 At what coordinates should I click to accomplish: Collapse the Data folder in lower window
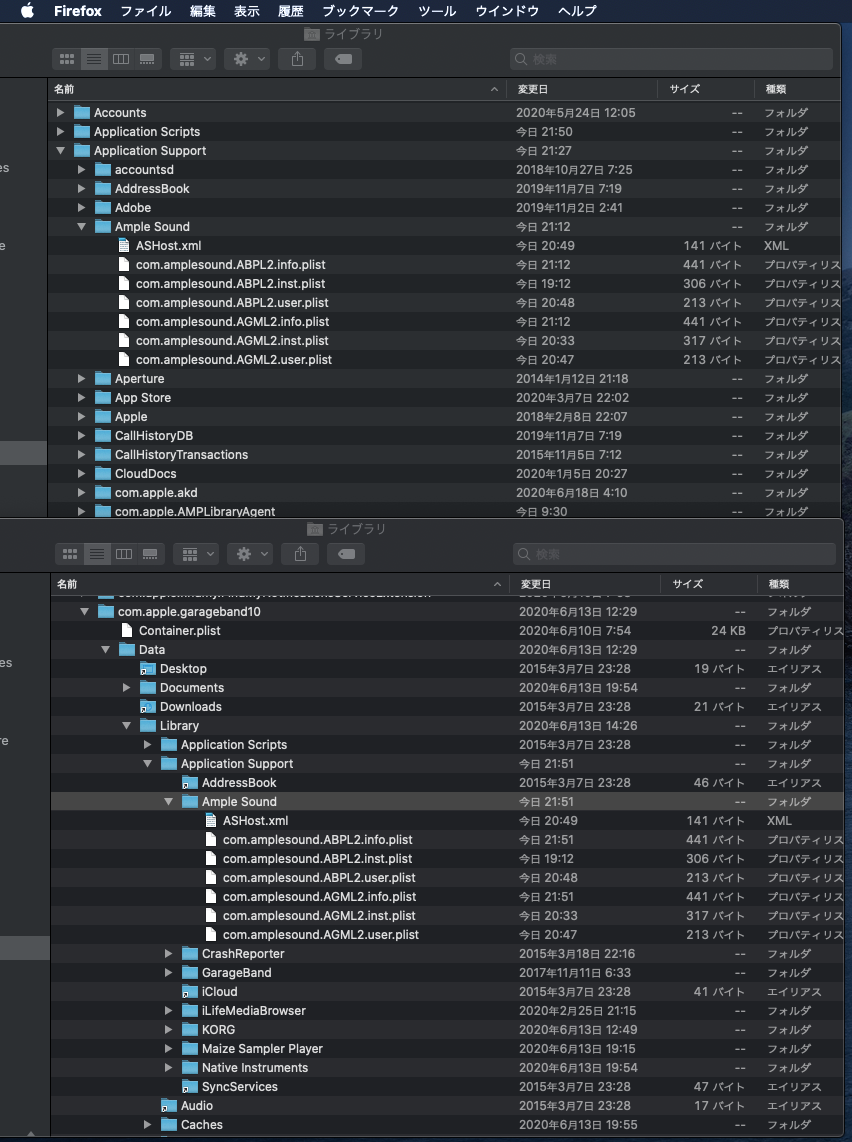click(x=106, y=650)
